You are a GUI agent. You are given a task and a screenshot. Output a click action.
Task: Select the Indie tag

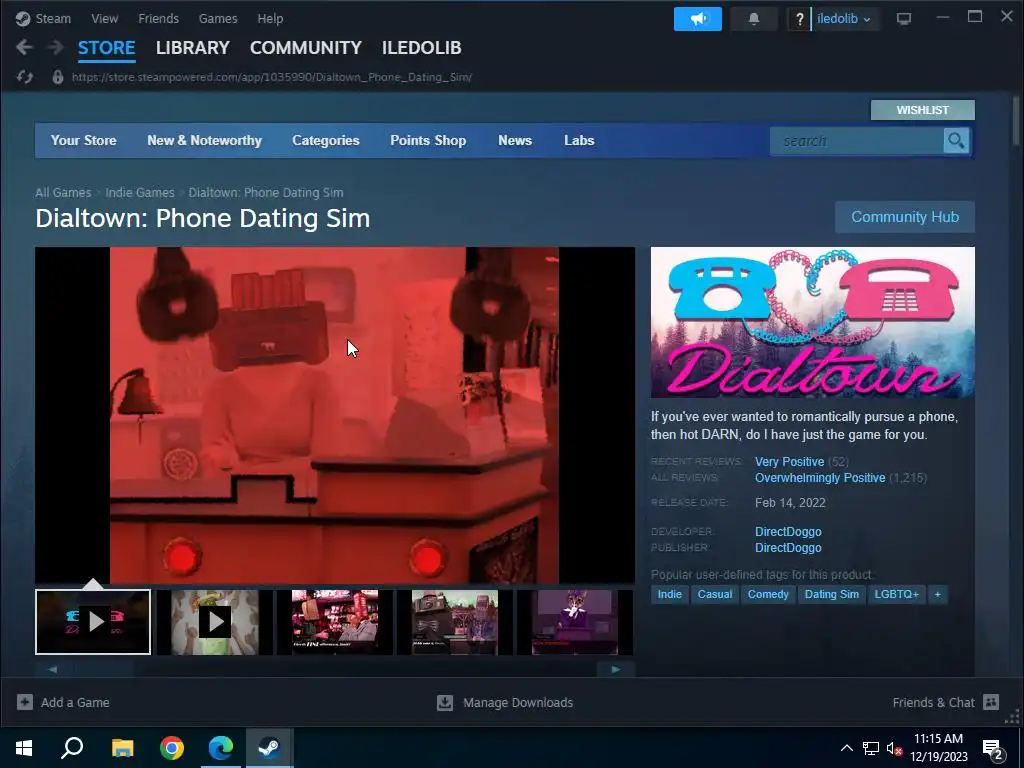pos(669,594)
